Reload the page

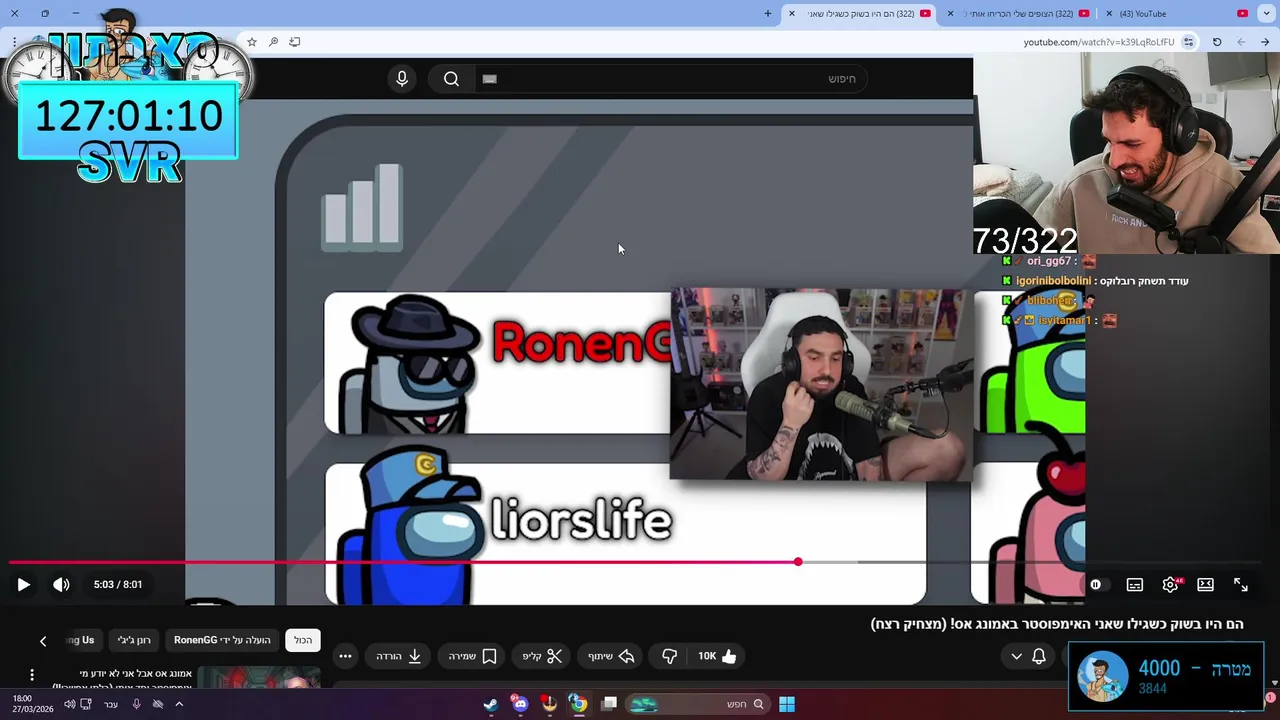tap(1217, 42)
